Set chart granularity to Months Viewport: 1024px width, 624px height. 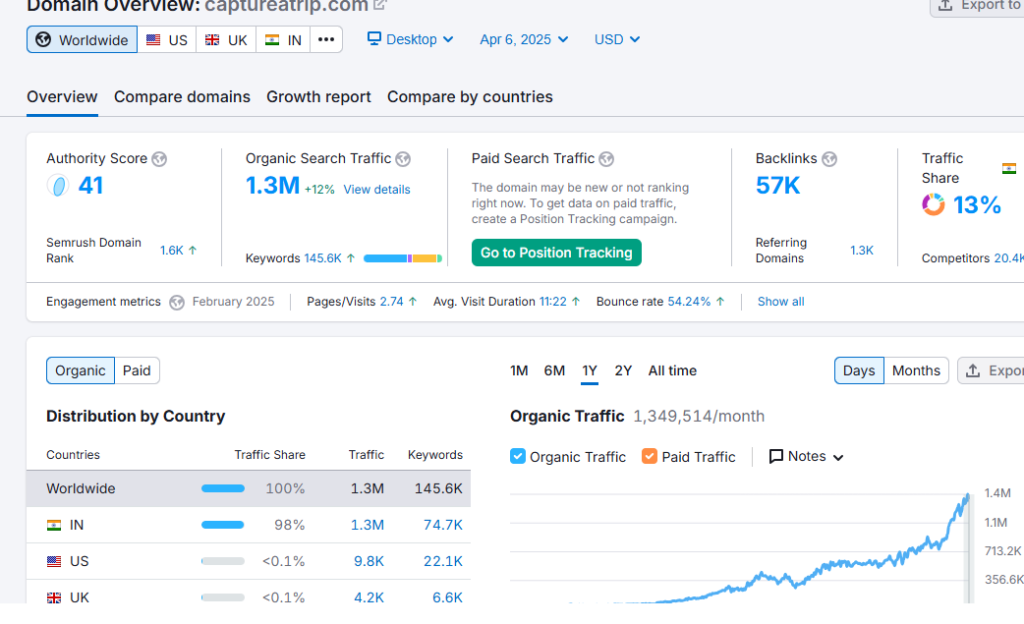point(916,371)
